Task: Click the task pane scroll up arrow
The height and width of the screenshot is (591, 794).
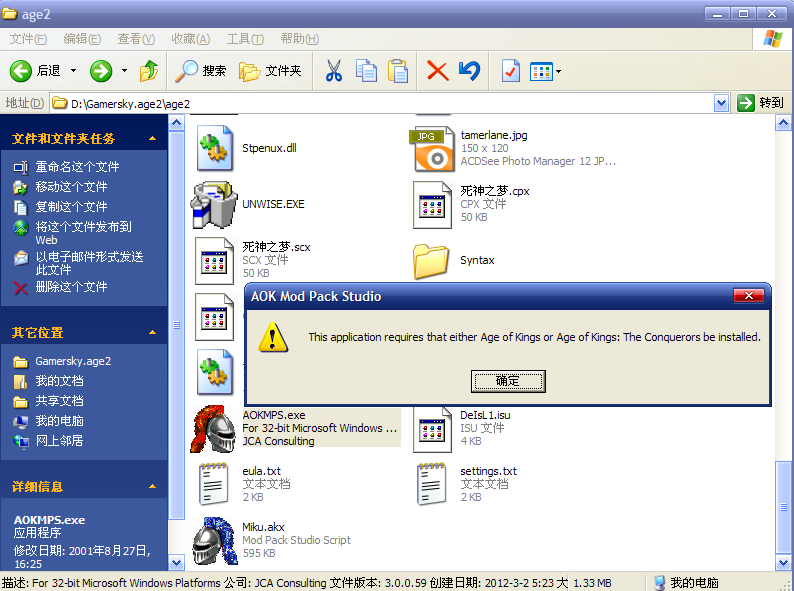Action: (x=176, y=123)
